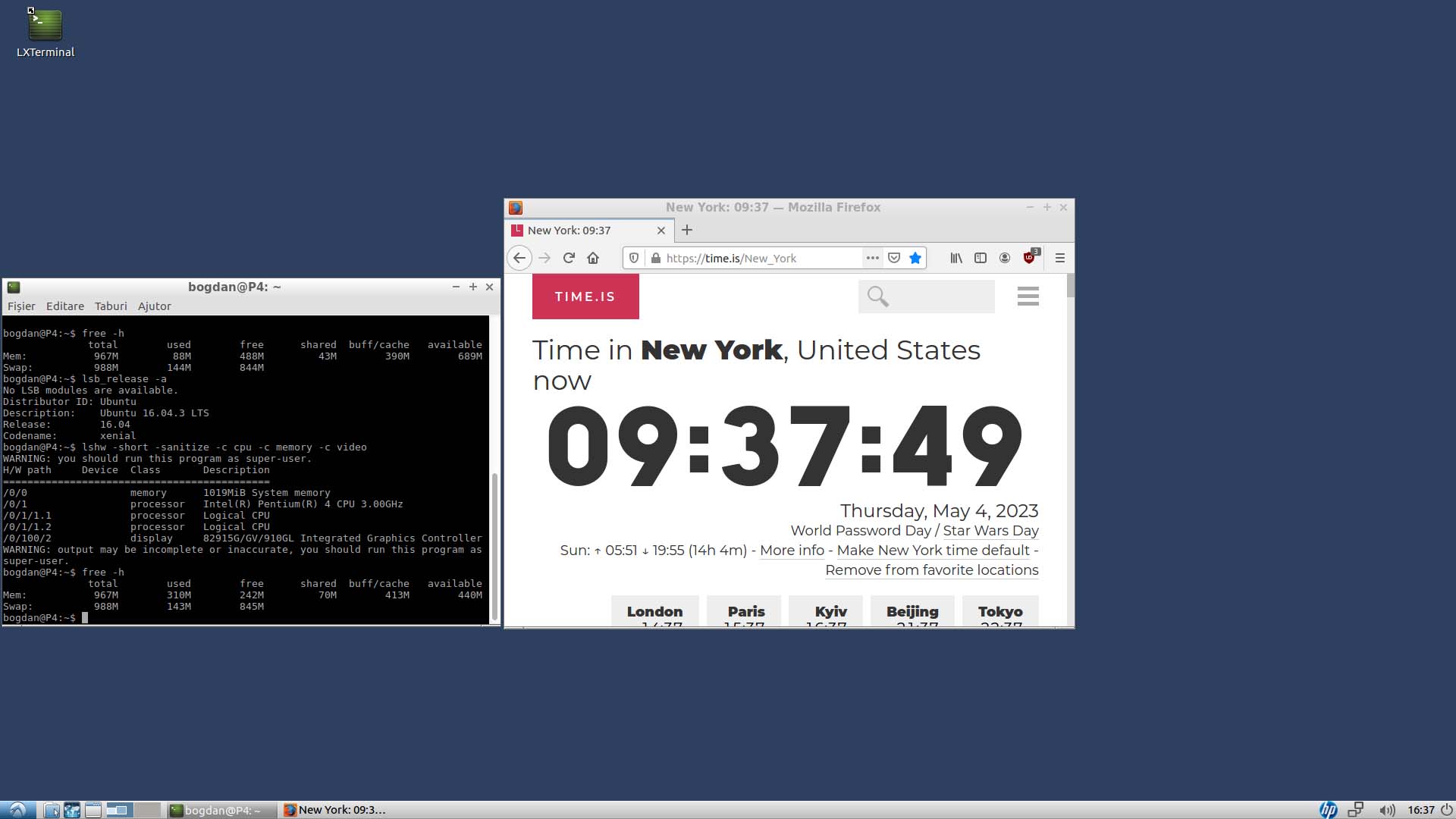This screenshot has height=819, width=1456.
Task: Click the Firefox reload page icon
Action: (569, 258)
